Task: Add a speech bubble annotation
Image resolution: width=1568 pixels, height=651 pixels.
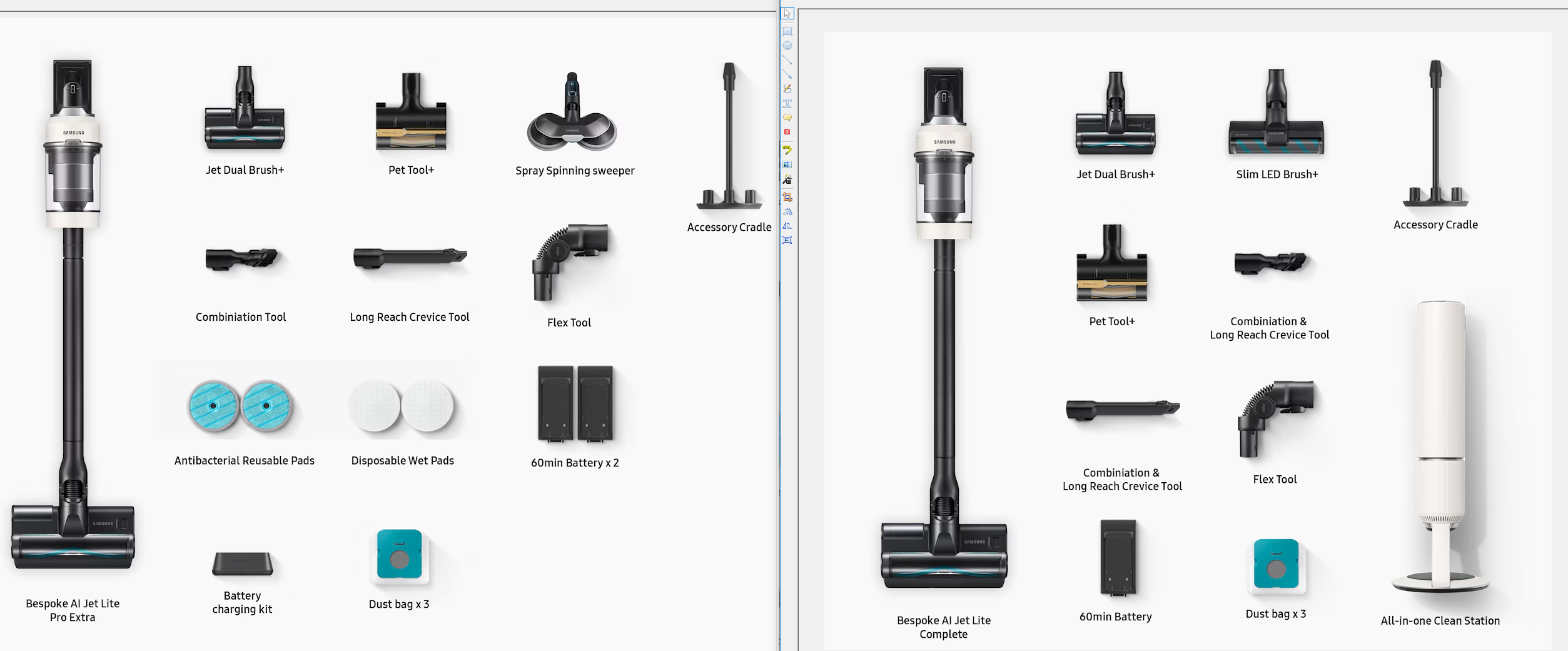Action: [787, 118]
